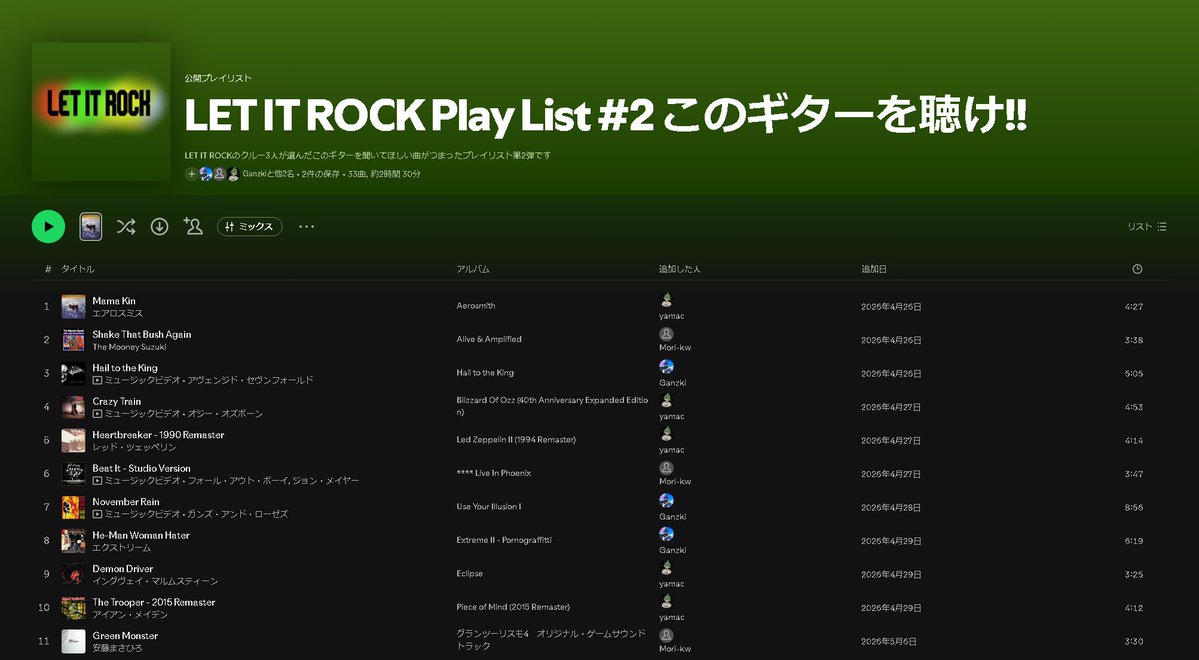Open the three-dot more options menu
The image size is (1199, 660).
point(307,226)
